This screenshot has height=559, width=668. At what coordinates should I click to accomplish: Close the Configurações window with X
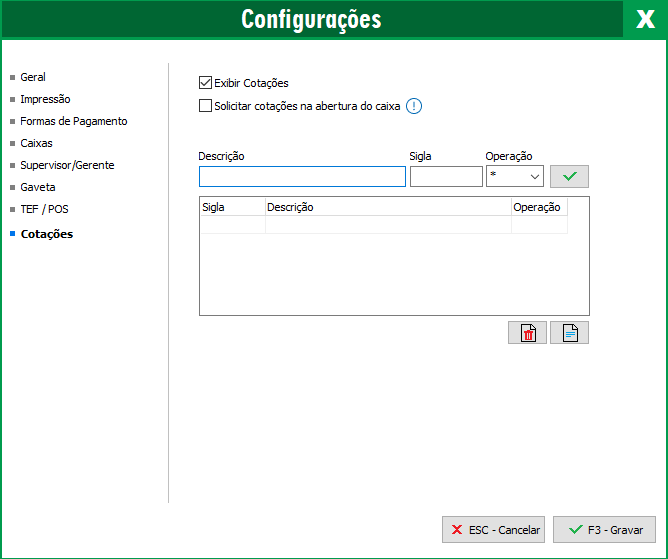(645, 20)
